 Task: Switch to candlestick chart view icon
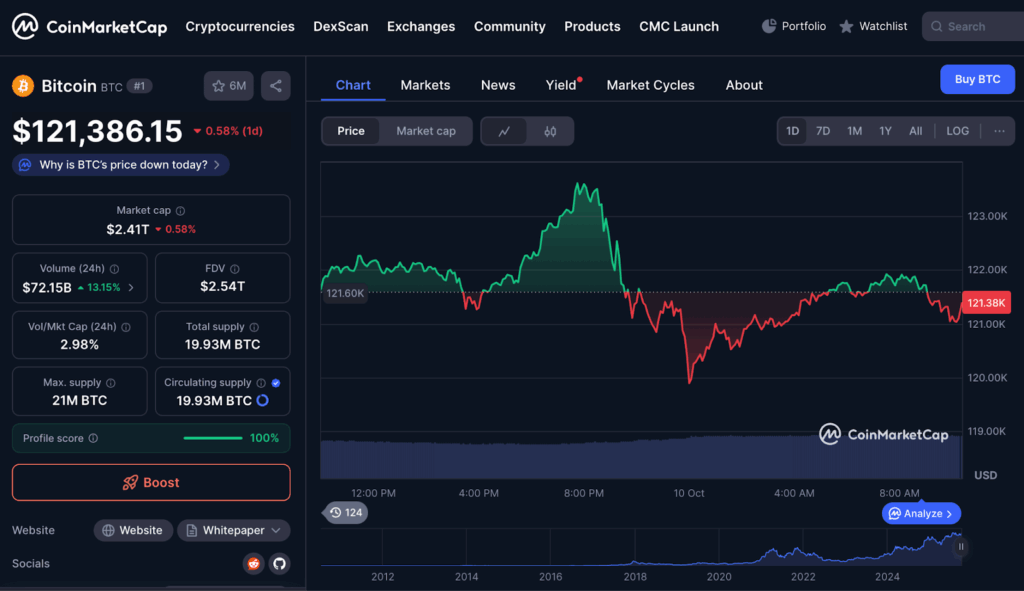click(x=550, y=131)
